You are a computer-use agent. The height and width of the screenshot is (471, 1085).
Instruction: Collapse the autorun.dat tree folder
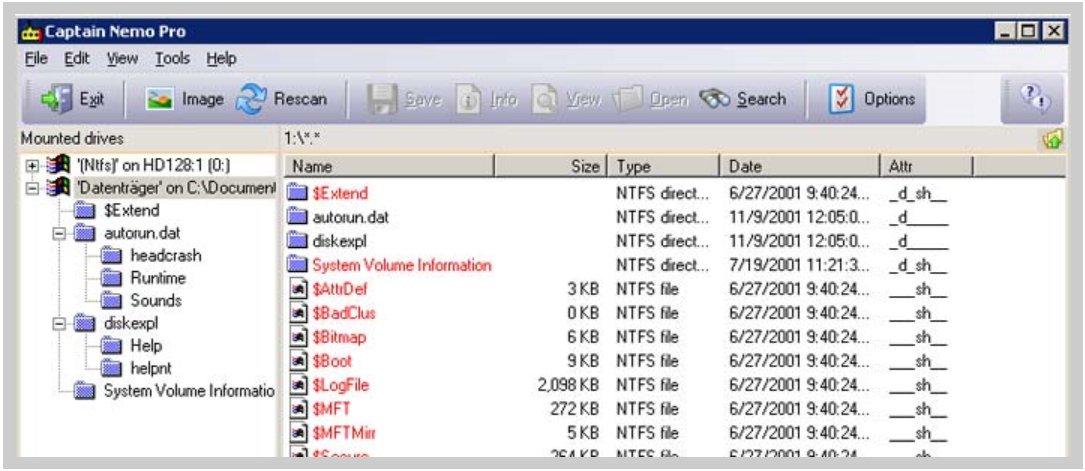click(x=59, y=233)
